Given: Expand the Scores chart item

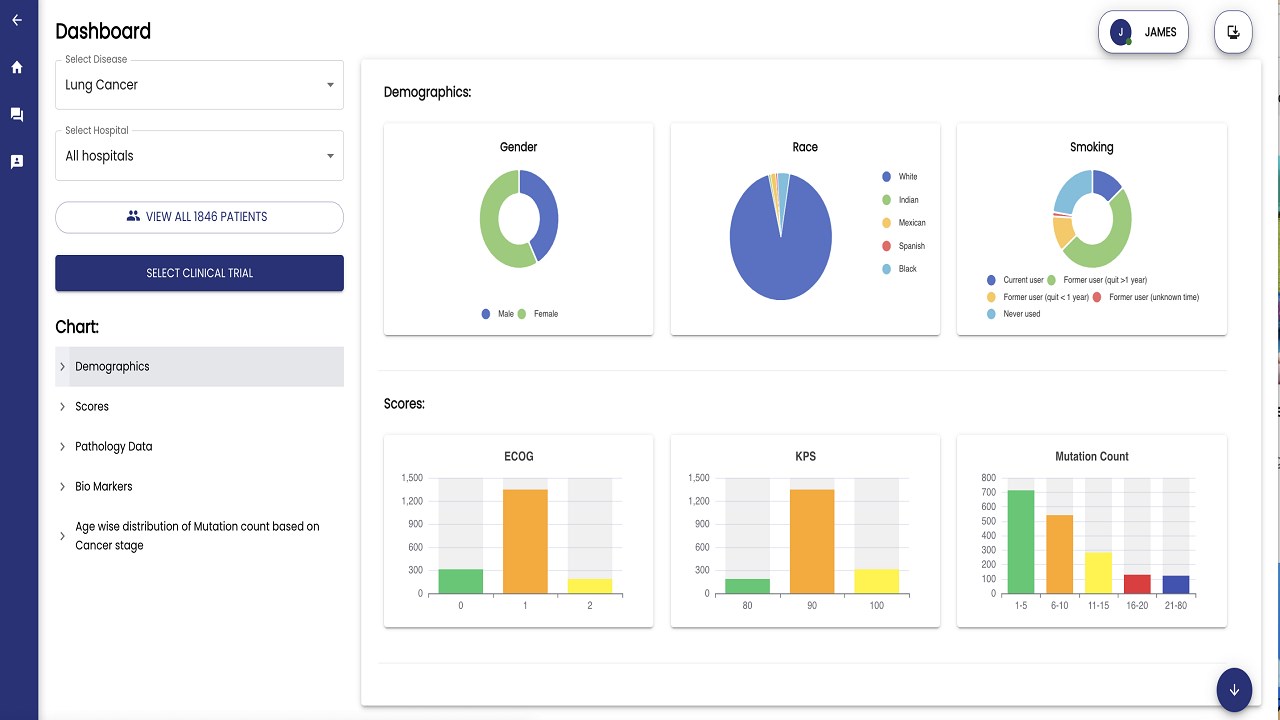Looking at the screenshot, I should (199, 407).
